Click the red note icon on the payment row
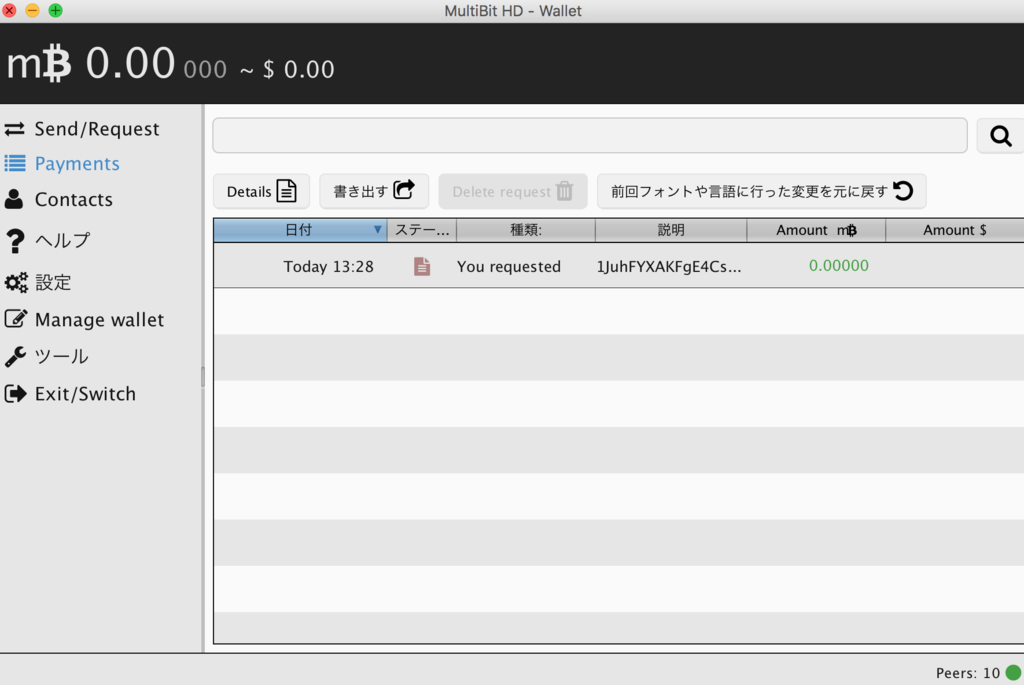This screenshot has width=1024, height=685. click(421, 265)
